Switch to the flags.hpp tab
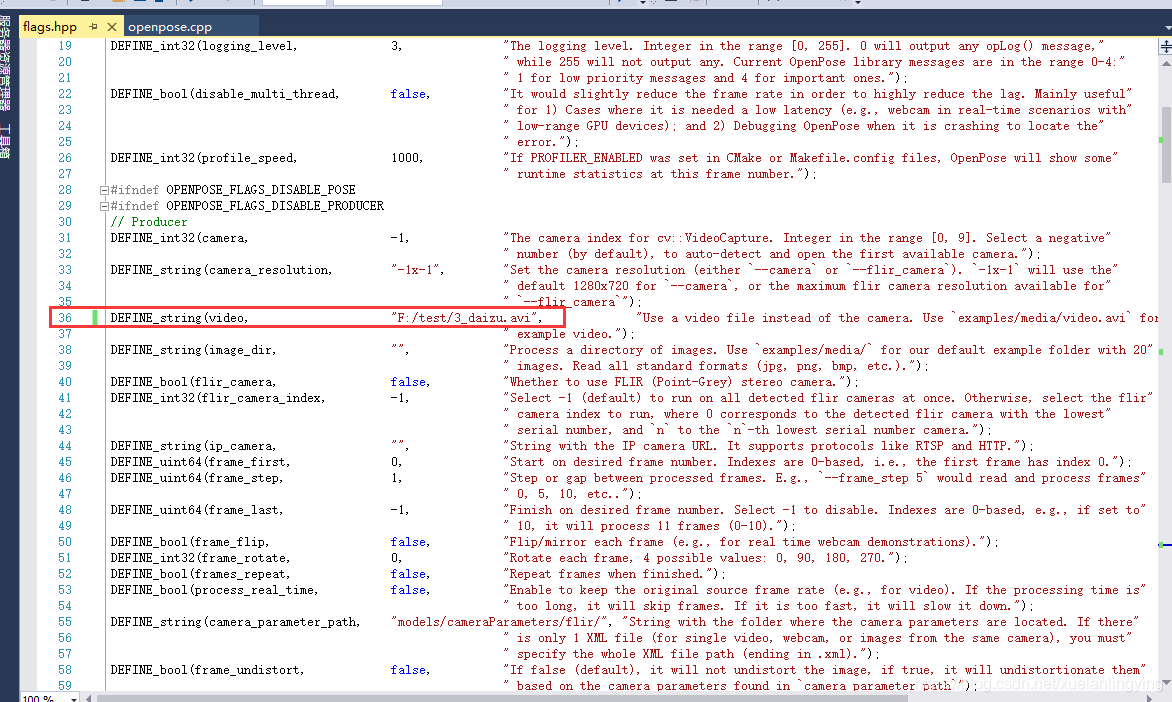 click(49, 27)
